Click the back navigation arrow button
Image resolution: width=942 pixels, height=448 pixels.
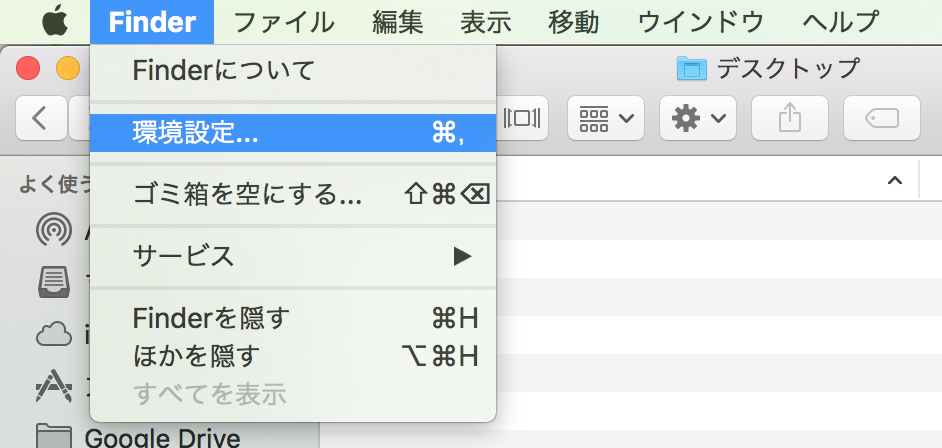pyautogui.click(x=40, y=118)
